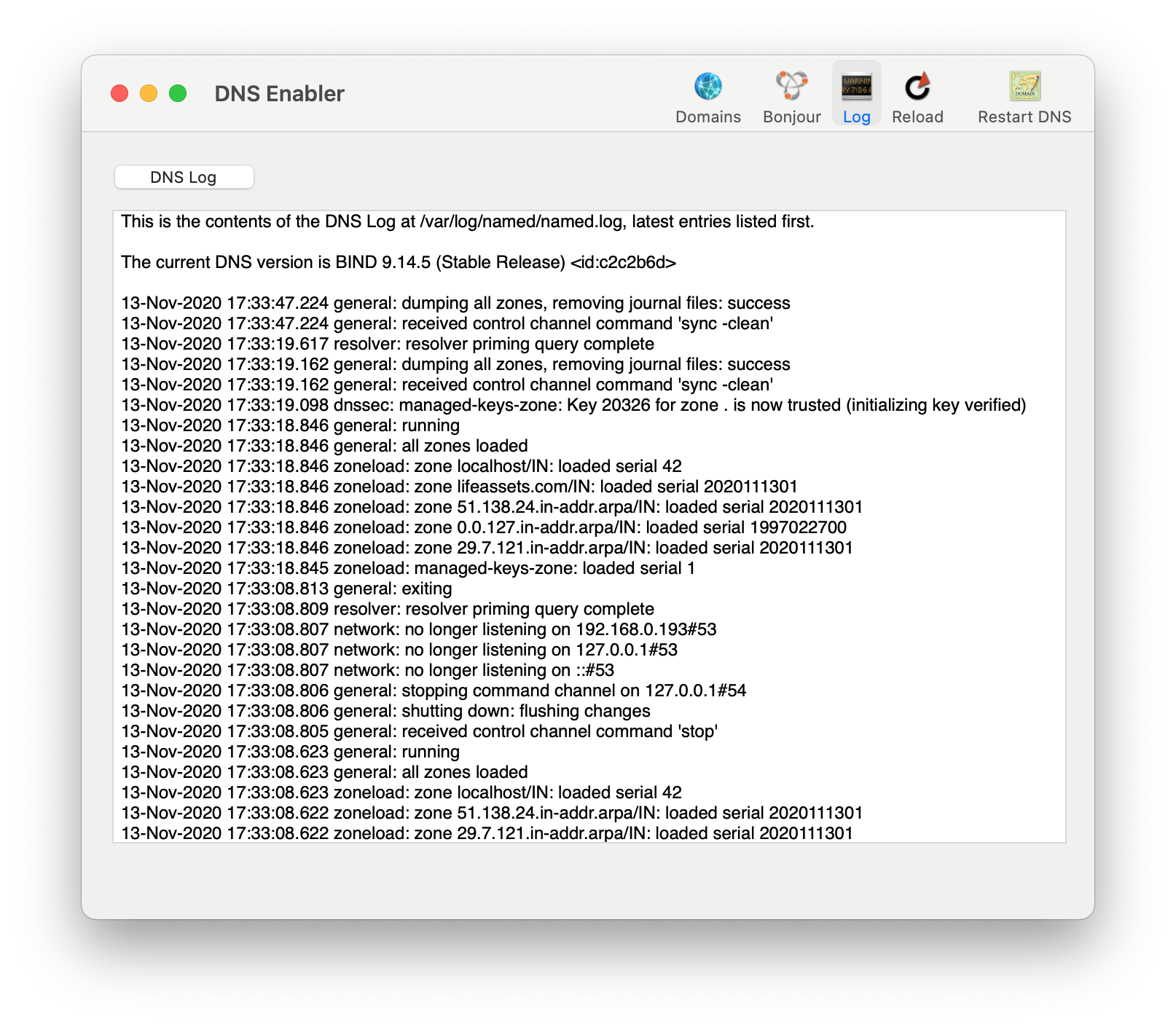Click the control channel 'stop' log entry

coord(419,731)
